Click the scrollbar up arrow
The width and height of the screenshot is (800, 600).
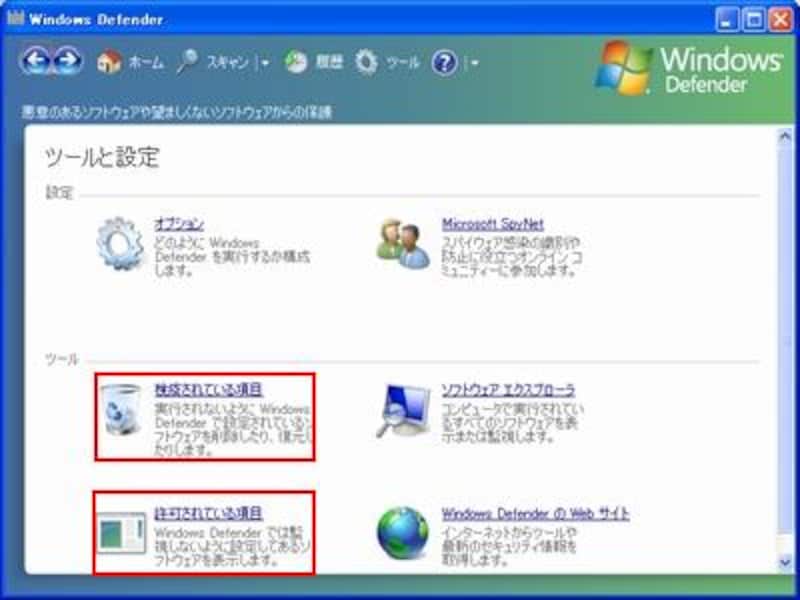[x=785, y=136]
